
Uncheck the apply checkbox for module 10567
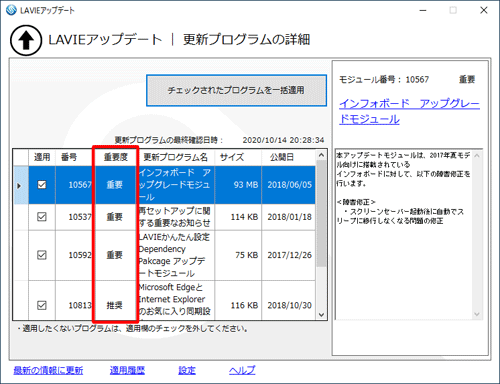(42, 185)
